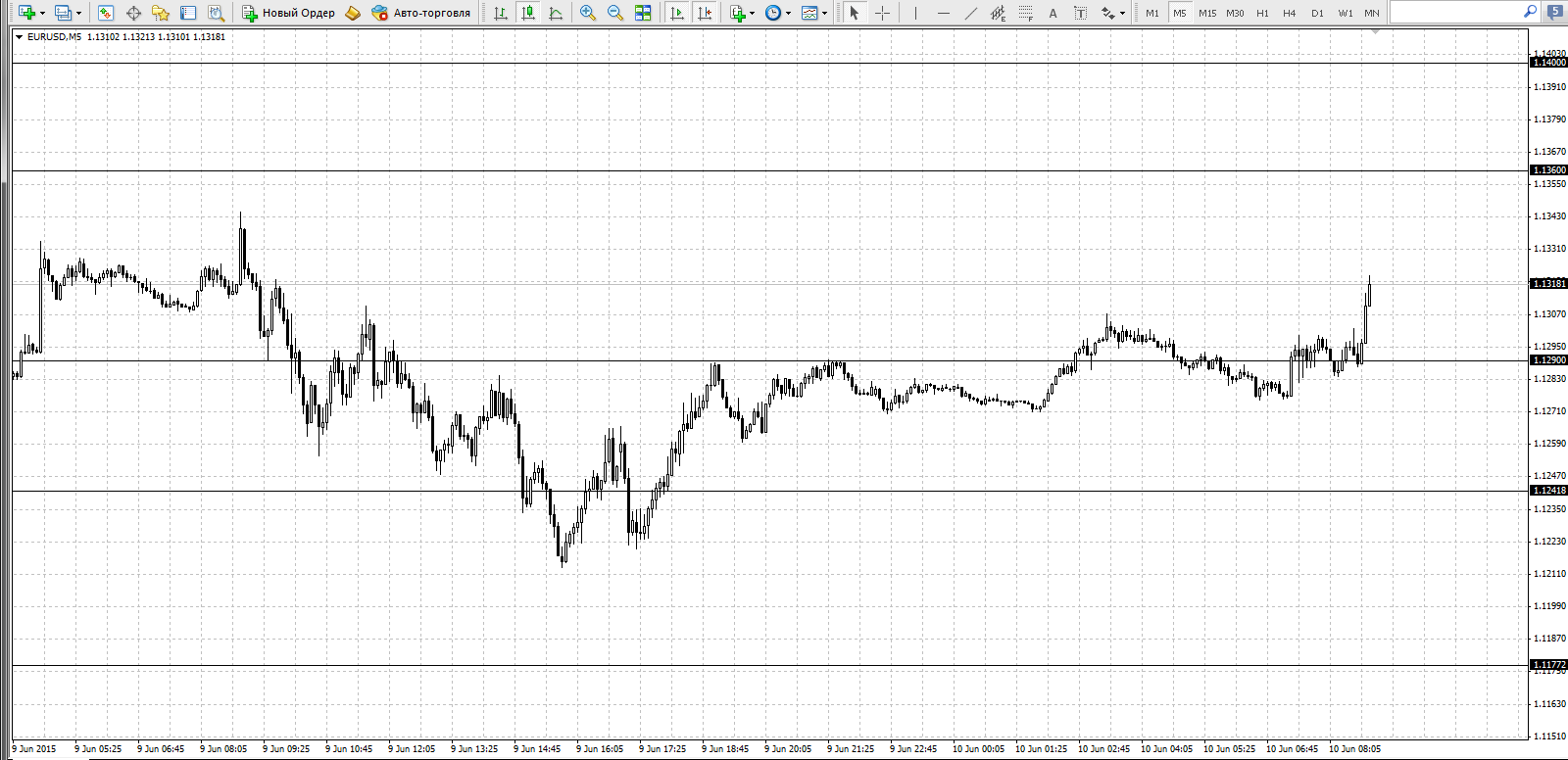The width and height of the screenshot is (1568, 760).
Task: Select the D1 timeframe button
Action: 1317,13
